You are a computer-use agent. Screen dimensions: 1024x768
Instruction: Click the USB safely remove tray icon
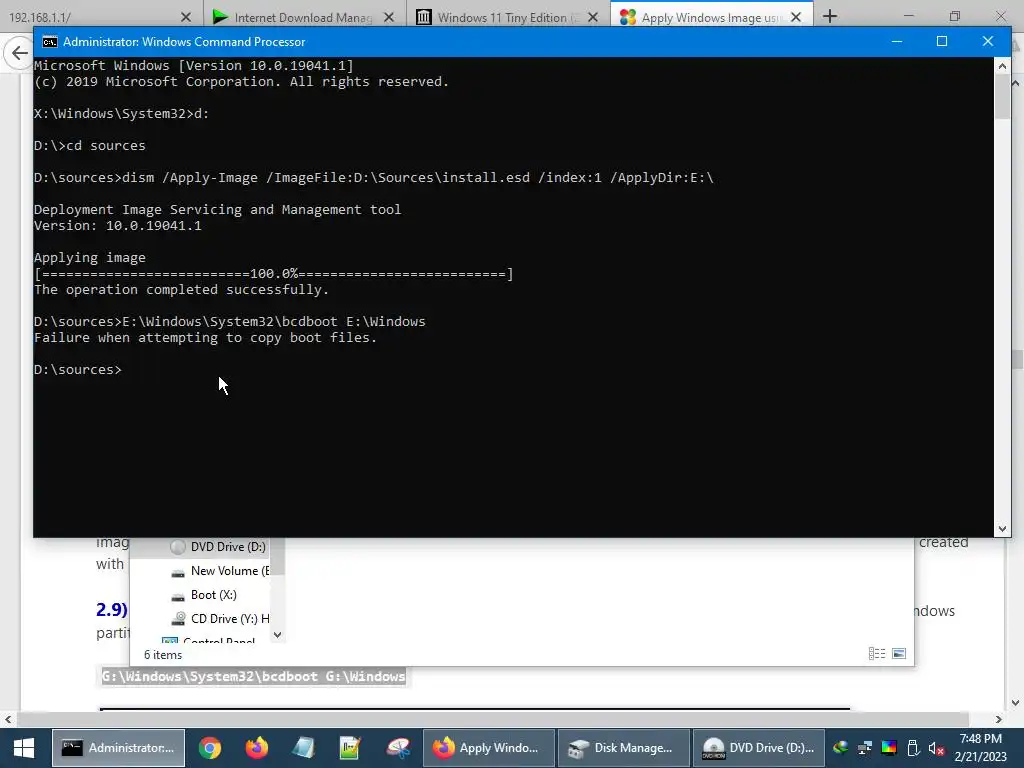pyautogui.click(x=913, y=748)
